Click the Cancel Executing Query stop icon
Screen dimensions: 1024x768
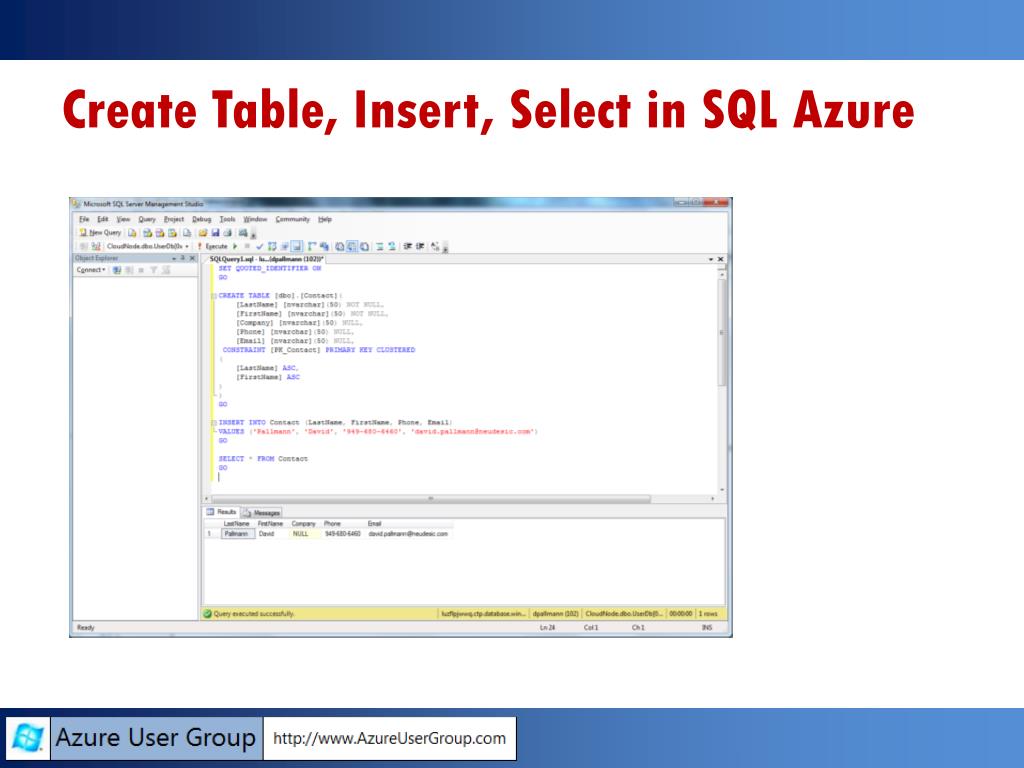click(x=247, y=246)
